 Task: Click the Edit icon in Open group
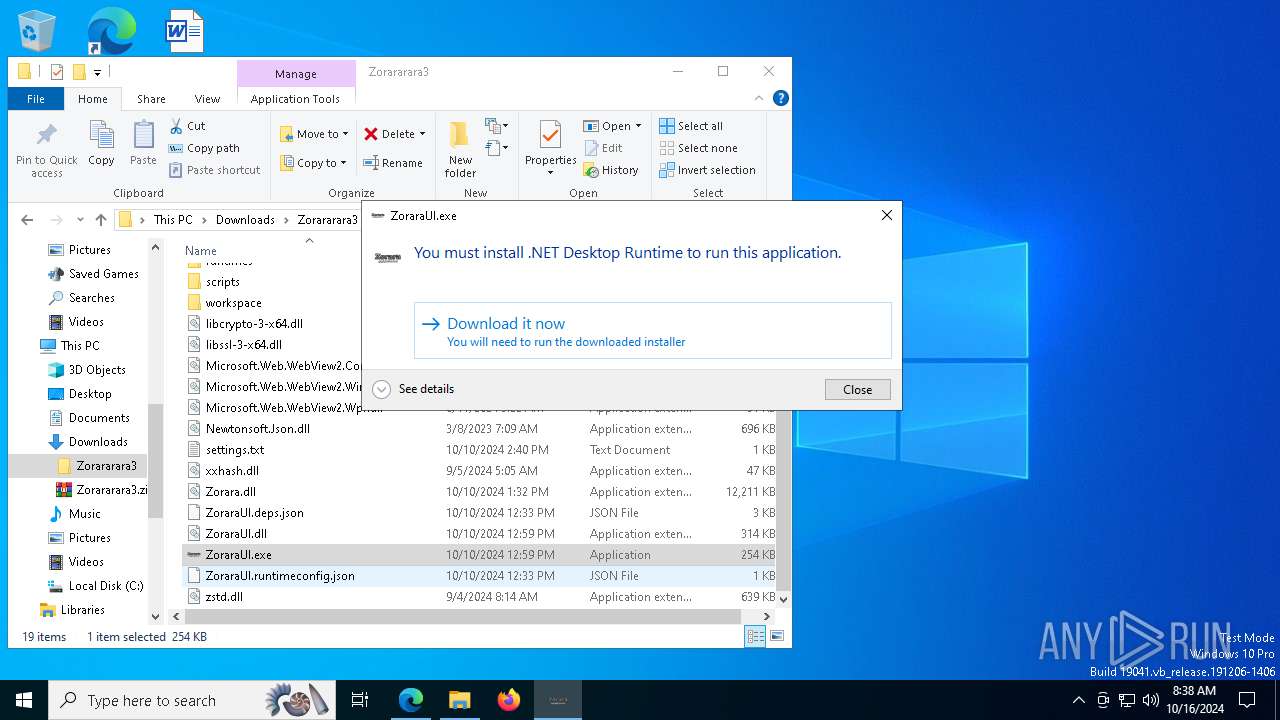click(x=591, y=148)
